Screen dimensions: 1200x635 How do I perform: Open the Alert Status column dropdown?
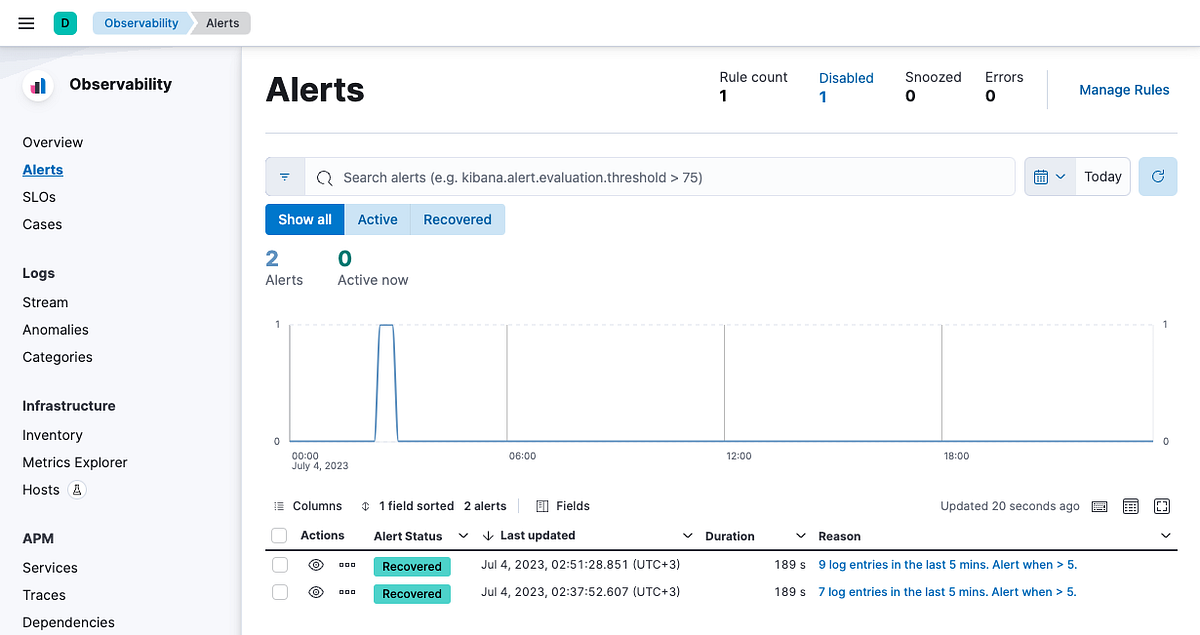coord(463,535)
